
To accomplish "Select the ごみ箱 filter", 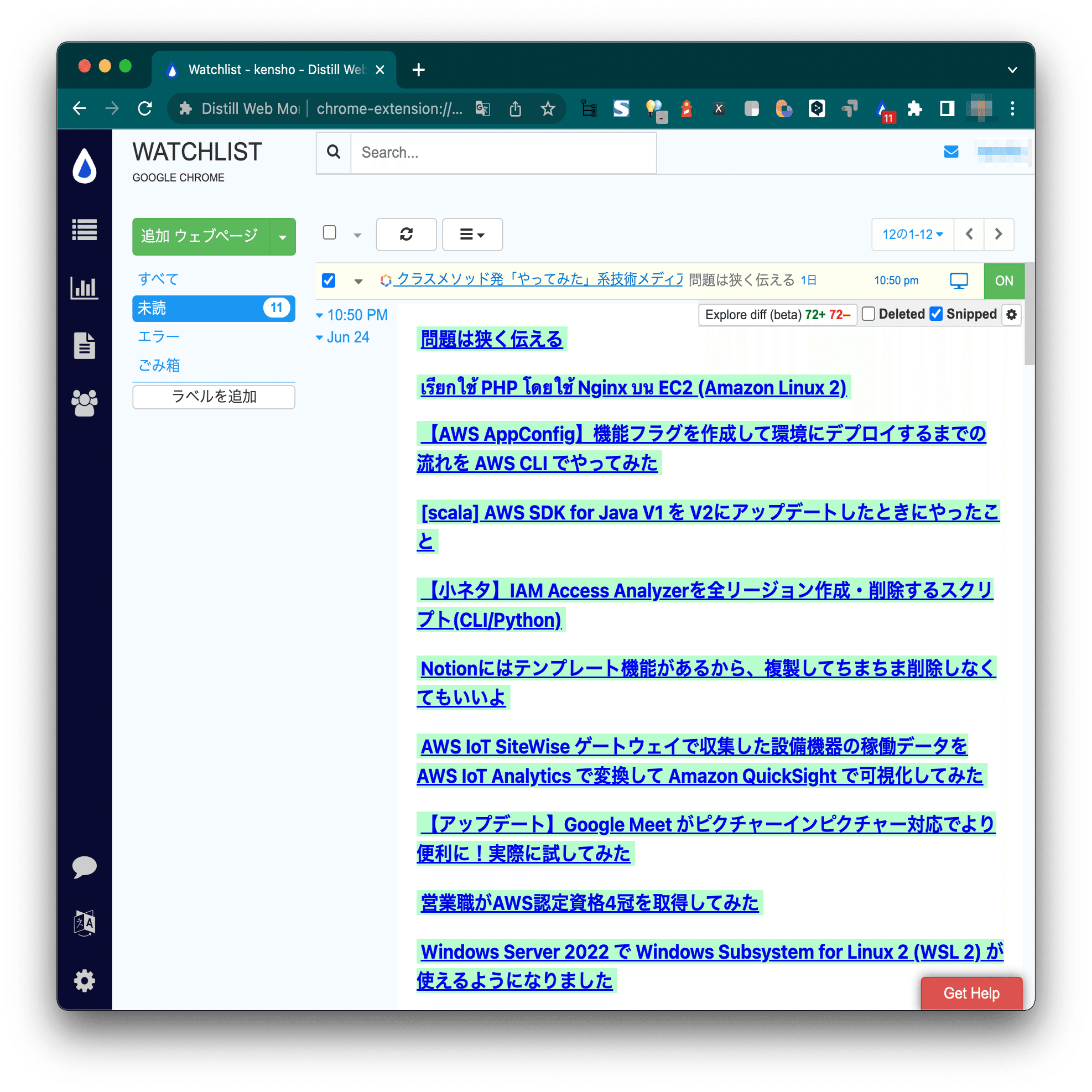I will click(159, 365).
